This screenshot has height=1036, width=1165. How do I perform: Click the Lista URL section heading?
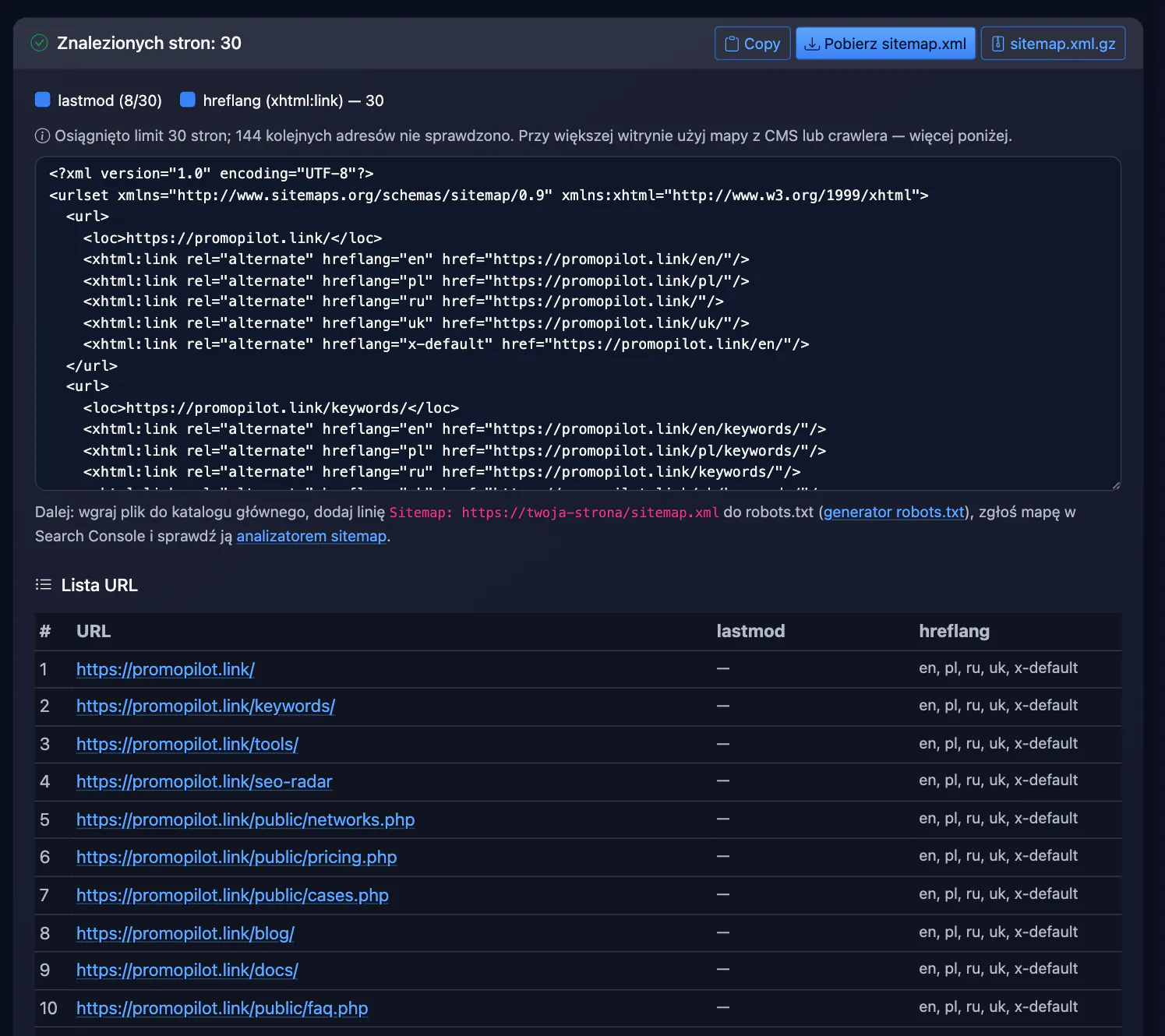tap(99, 585)
